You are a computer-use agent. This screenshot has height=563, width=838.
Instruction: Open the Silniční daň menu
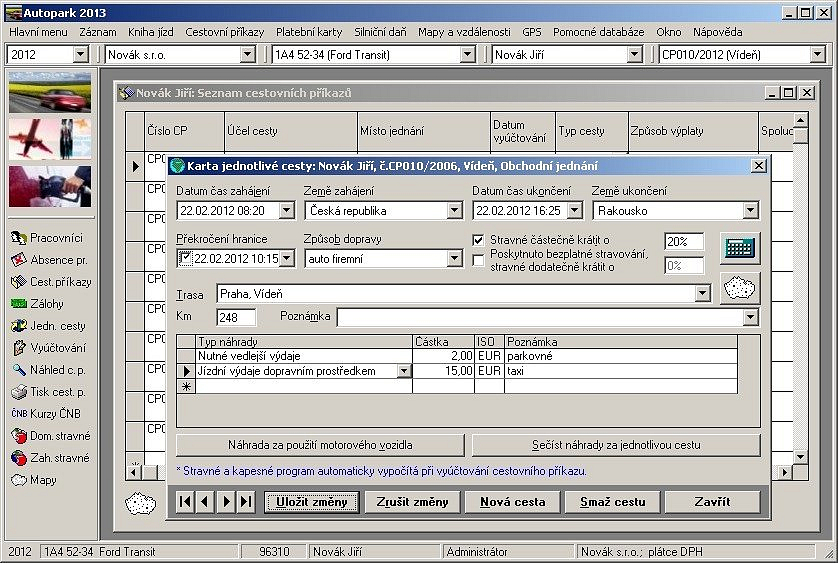tap(380, 32)
